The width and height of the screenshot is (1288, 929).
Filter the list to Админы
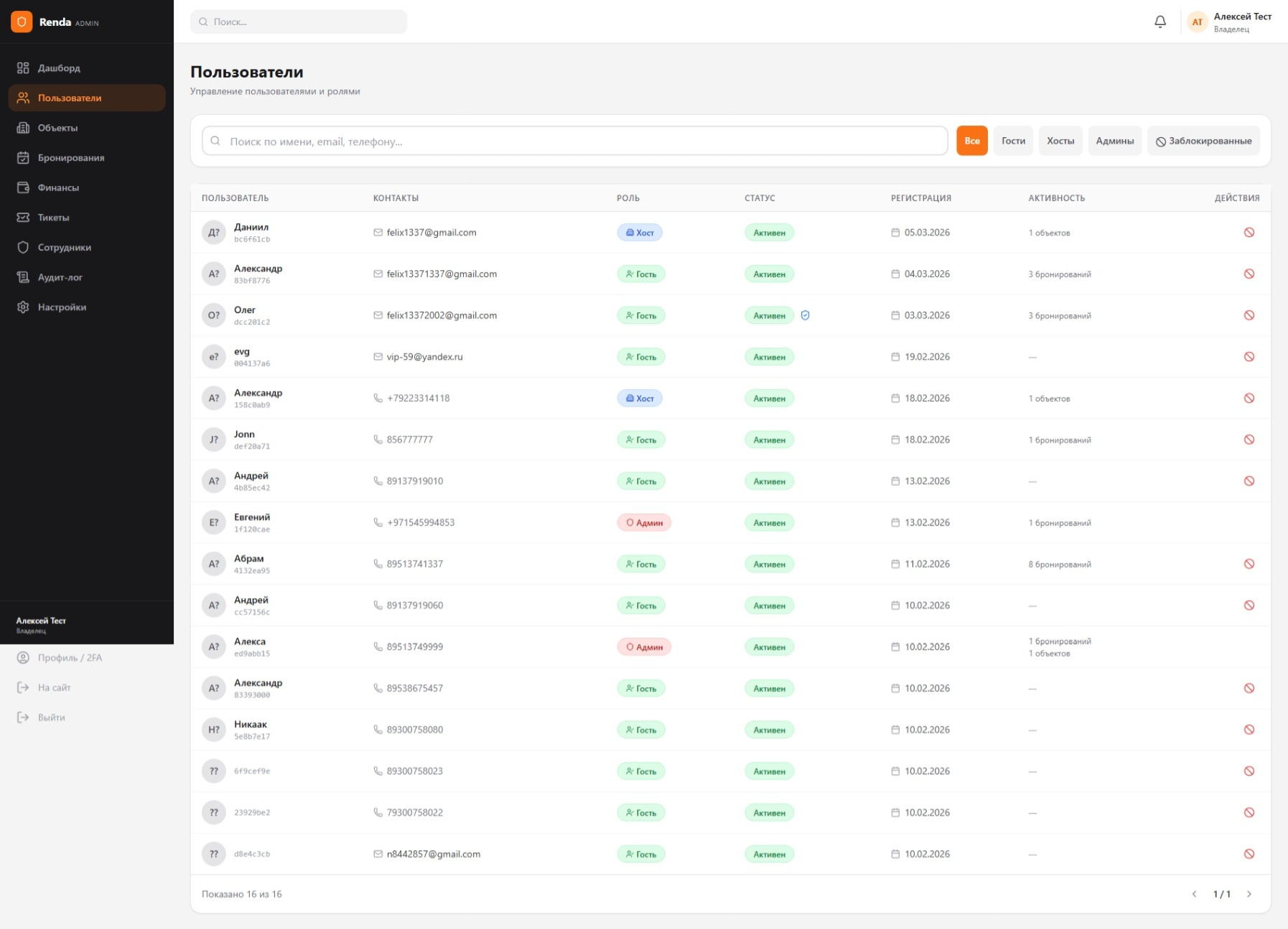(x=1115, y=141)
